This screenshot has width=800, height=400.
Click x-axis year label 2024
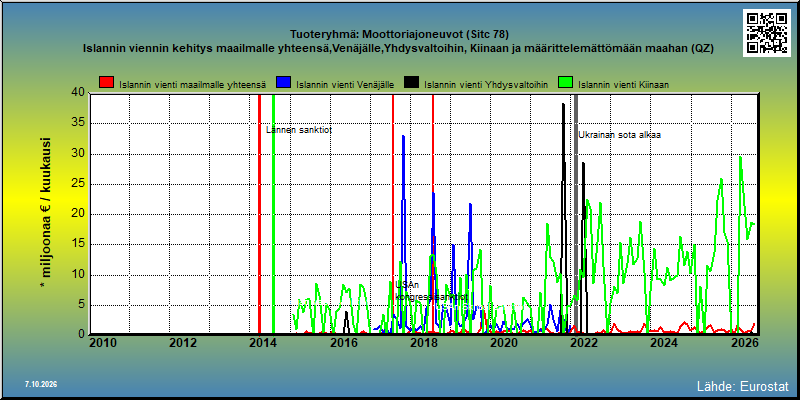tap(664, 344)
